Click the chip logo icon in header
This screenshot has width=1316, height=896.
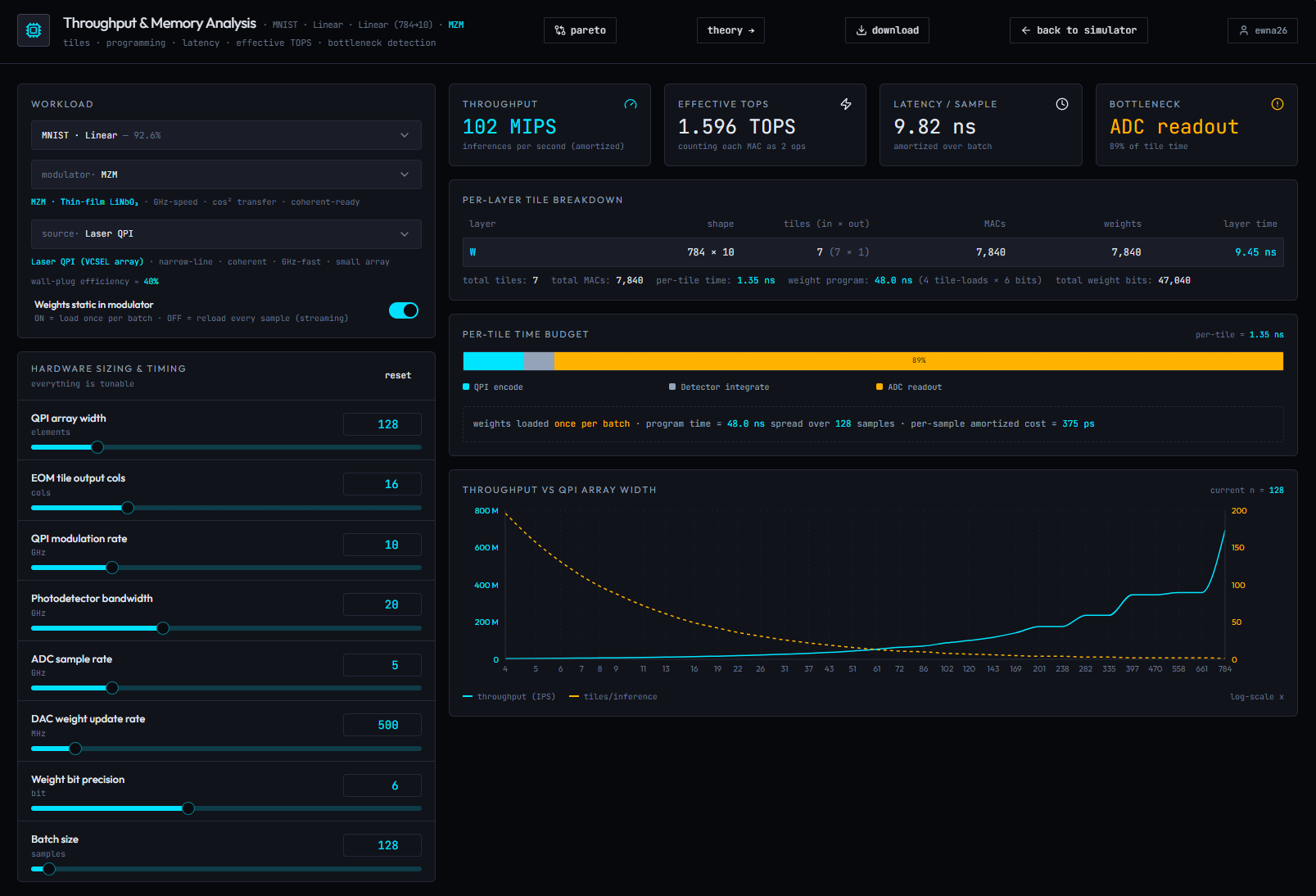click(34, 30)
